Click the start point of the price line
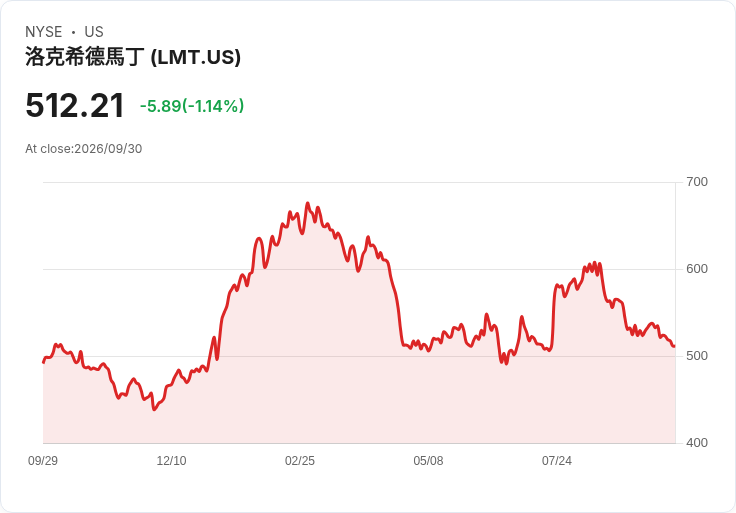 pos(43,362)
